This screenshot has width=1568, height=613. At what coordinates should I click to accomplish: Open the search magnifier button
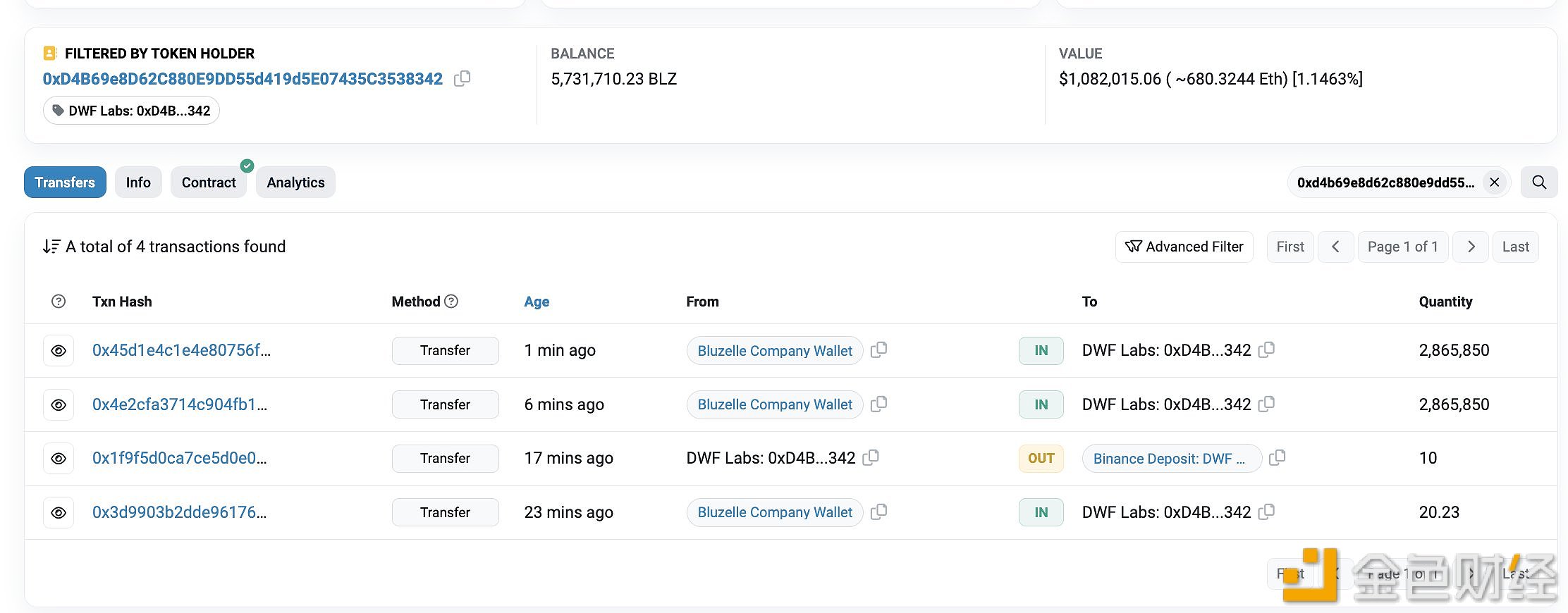click(1539, 182)
